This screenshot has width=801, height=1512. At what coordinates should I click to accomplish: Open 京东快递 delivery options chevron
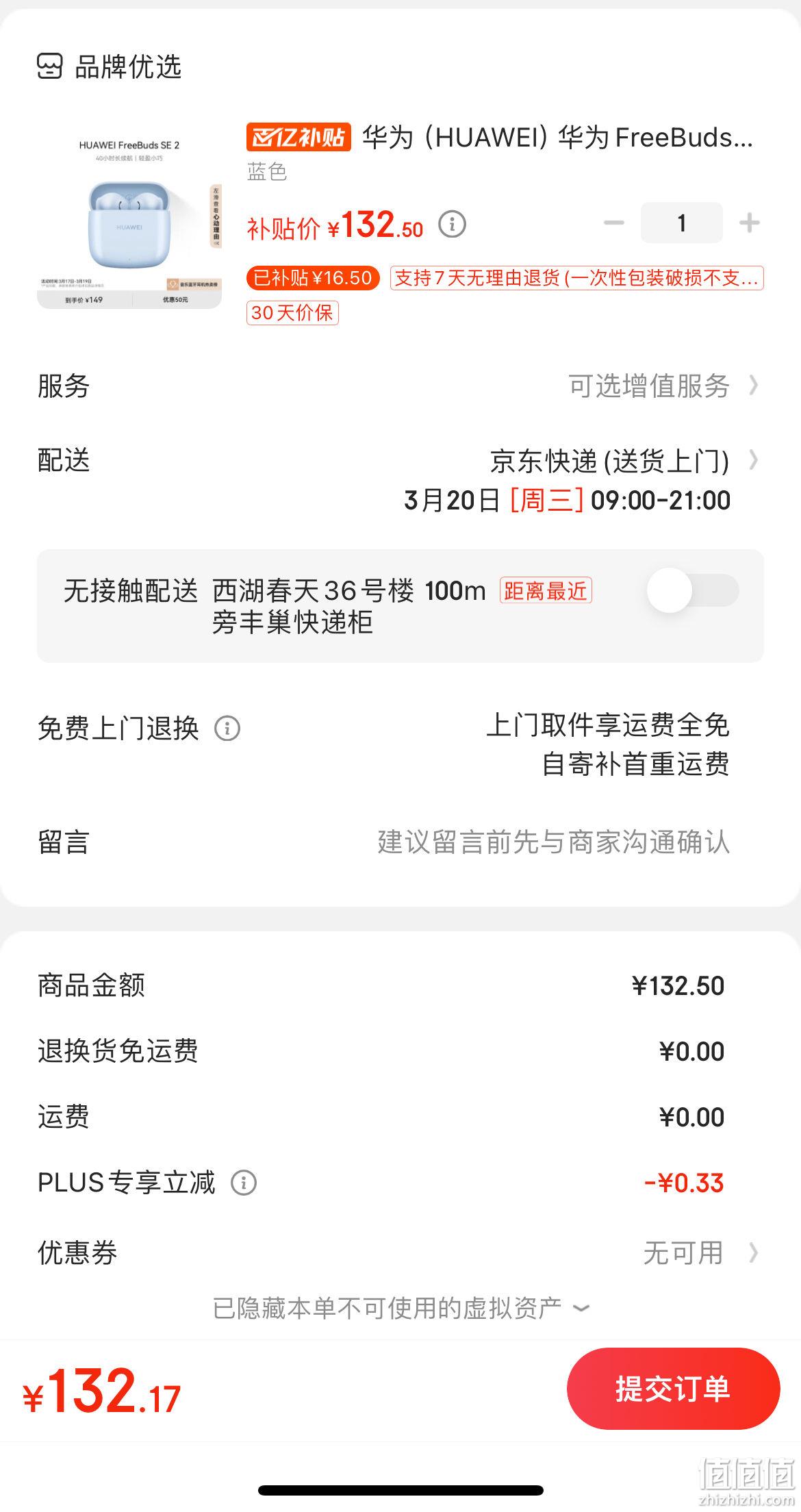click(x=754, y=460)
